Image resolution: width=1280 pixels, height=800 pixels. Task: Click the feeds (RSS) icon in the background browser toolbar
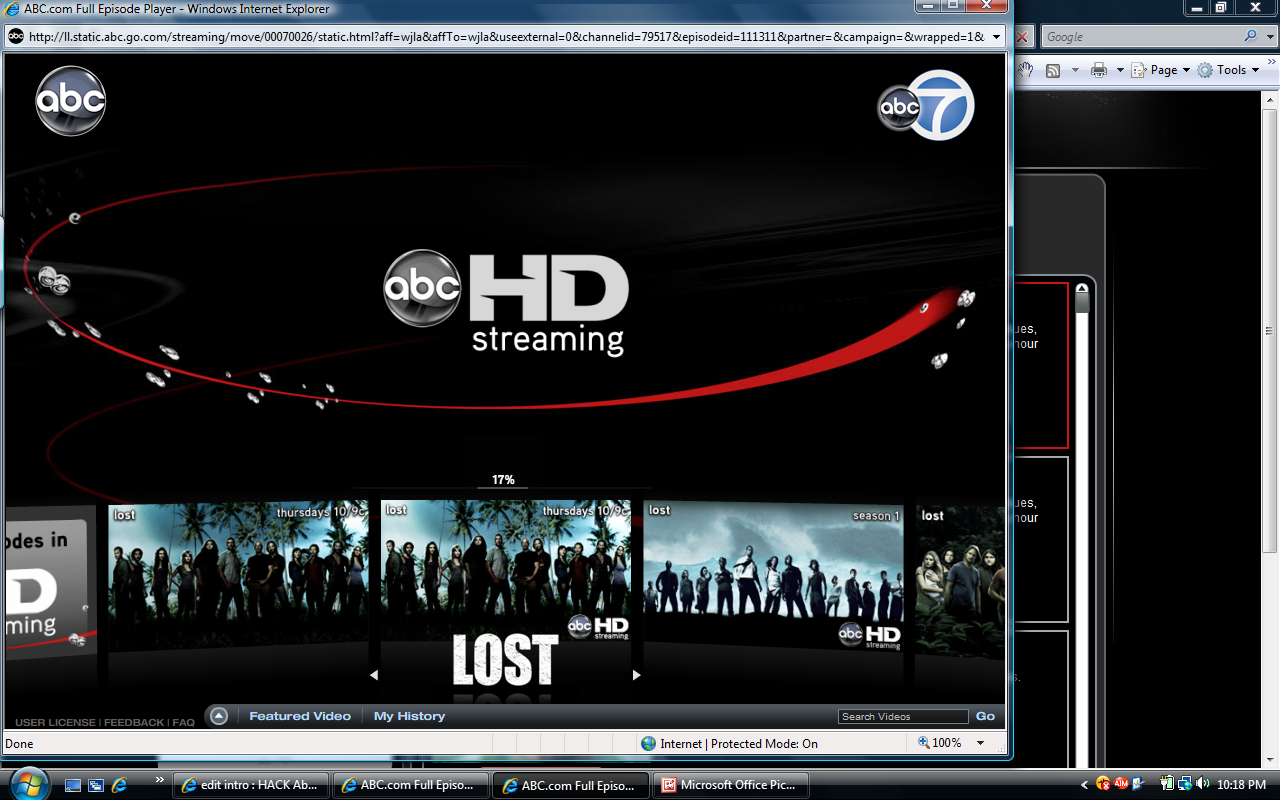[1053, 70]
